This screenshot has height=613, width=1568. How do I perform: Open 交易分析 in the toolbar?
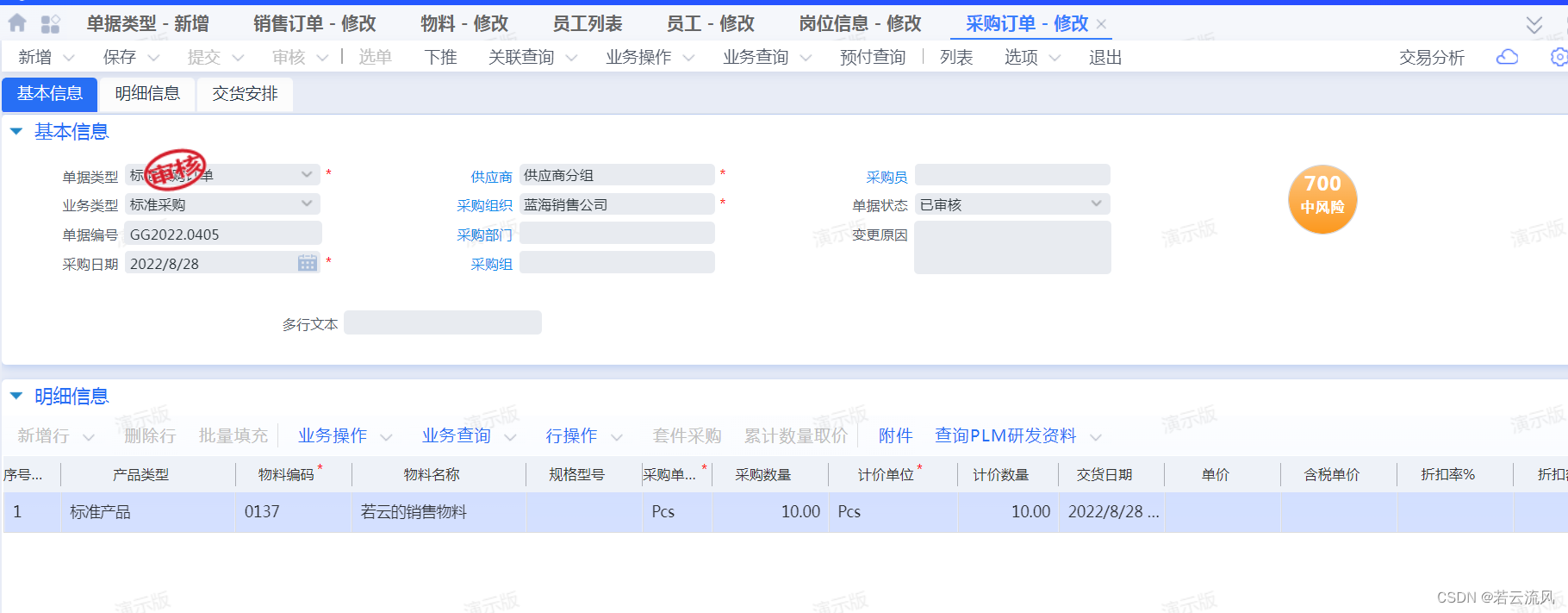click(x=1432, y=57)
